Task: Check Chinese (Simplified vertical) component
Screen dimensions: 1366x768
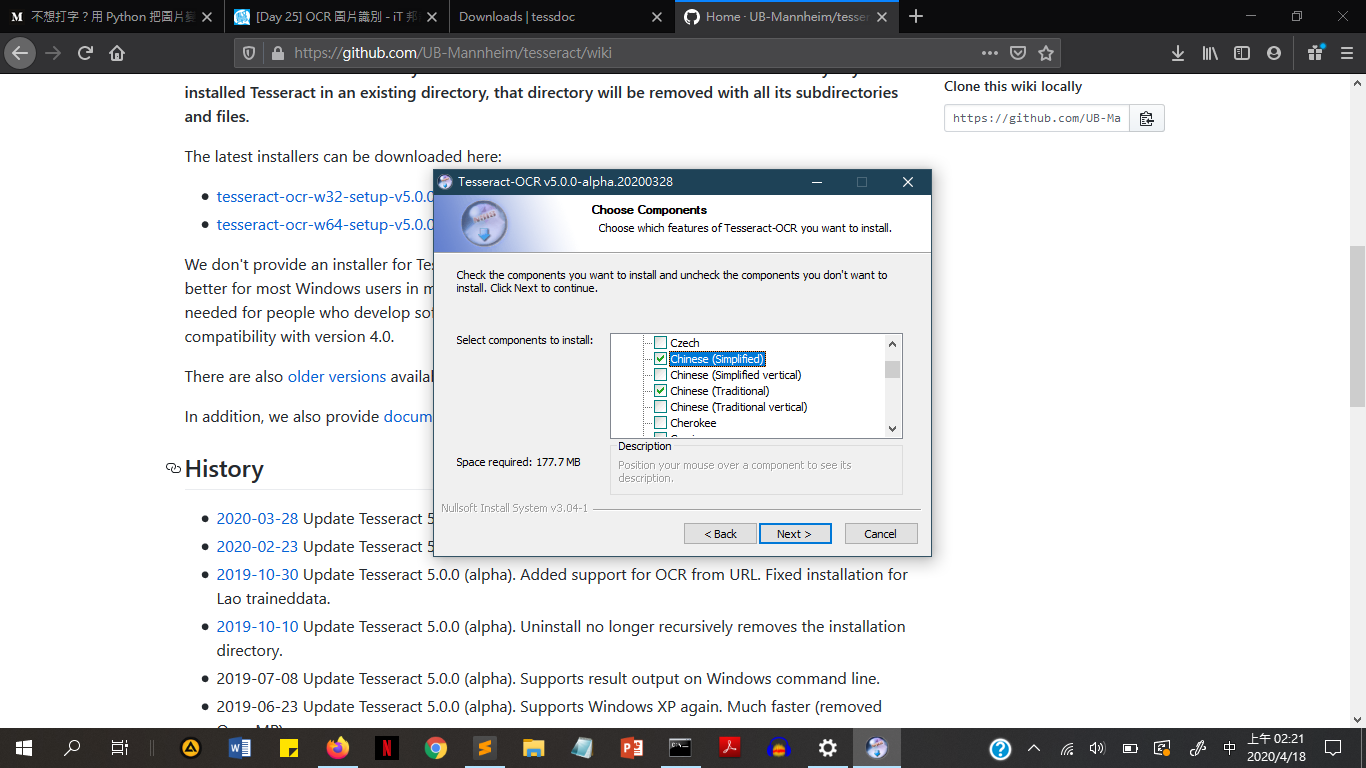Action: pyautogui.click(x=660, y=375)
